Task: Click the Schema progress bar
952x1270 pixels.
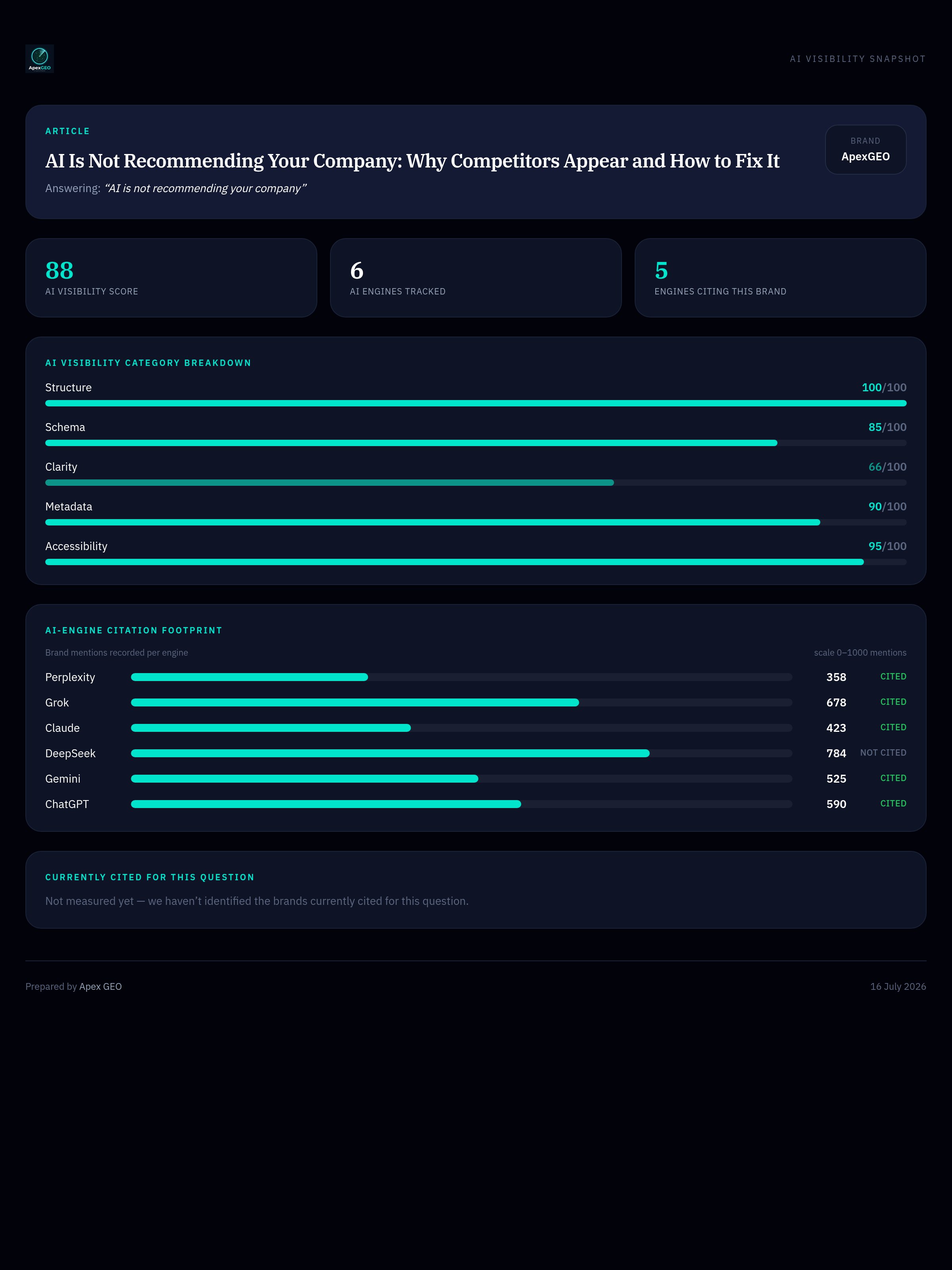Action: tap(476, 443)
